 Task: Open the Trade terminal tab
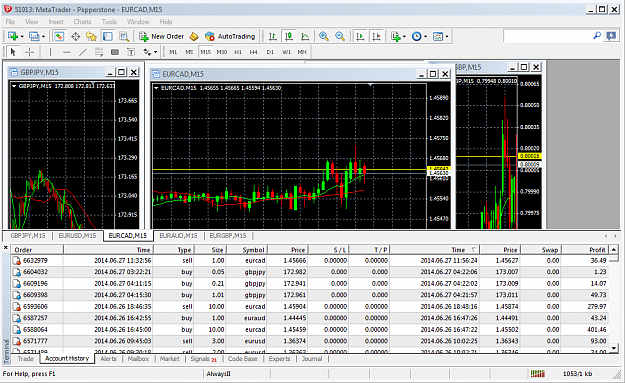[x=26, y=359]
